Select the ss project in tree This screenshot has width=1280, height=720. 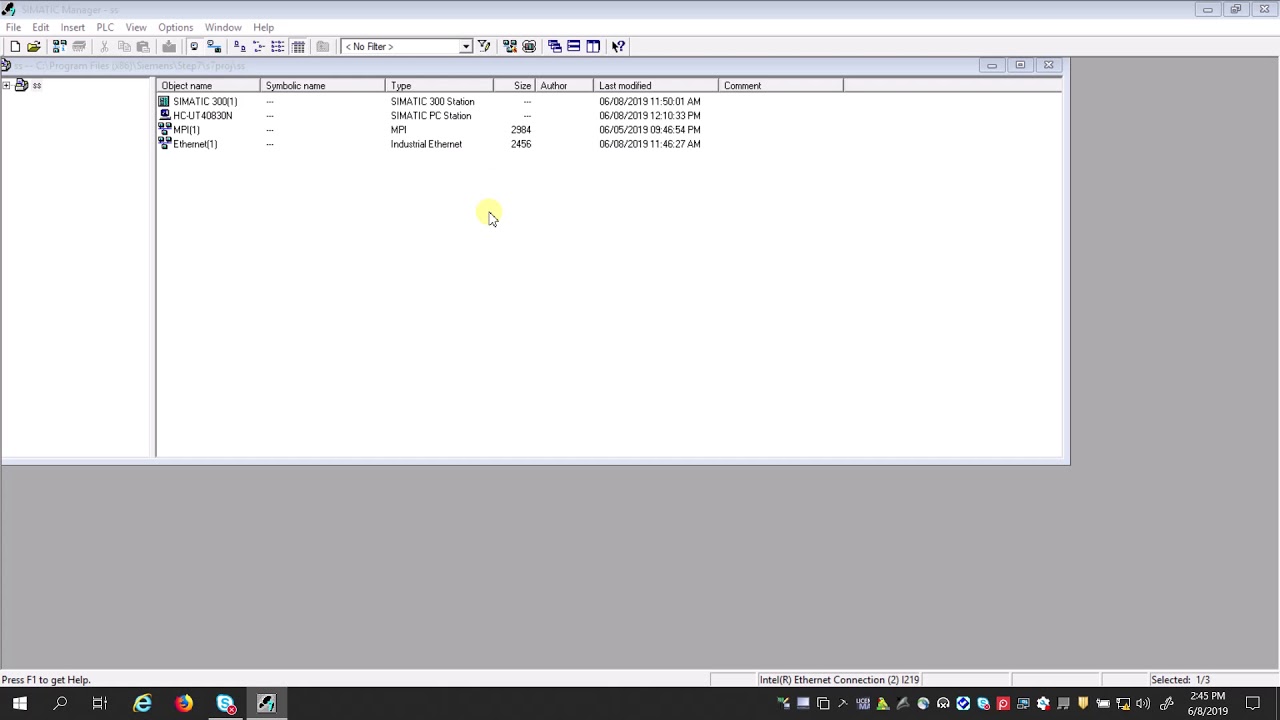coord(37,85)
